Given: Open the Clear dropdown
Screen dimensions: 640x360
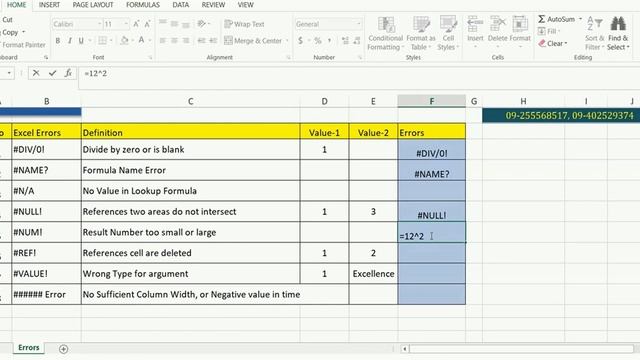Looking at the screenshot, I should [553, 43].
